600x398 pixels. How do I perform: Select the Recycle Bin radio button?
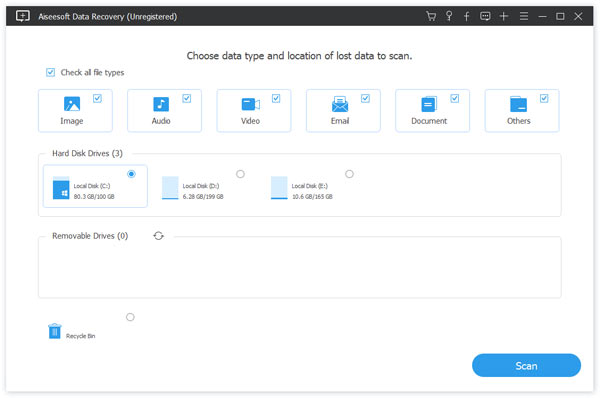[130, 317]
